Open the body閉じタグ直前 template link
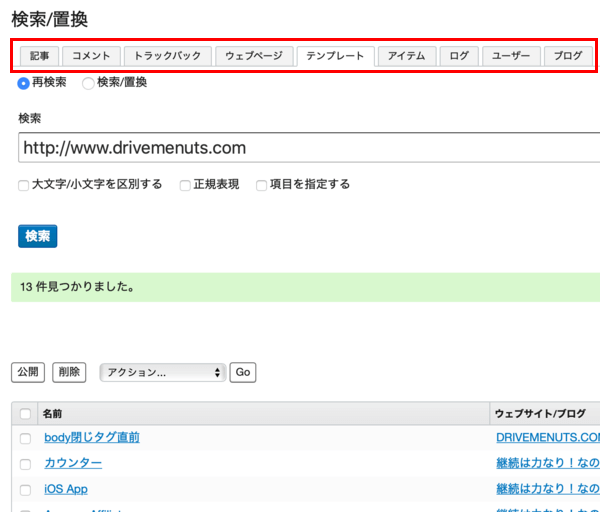Screen dimensions: 600x512 pyautogui.click(x=92, y=437)
